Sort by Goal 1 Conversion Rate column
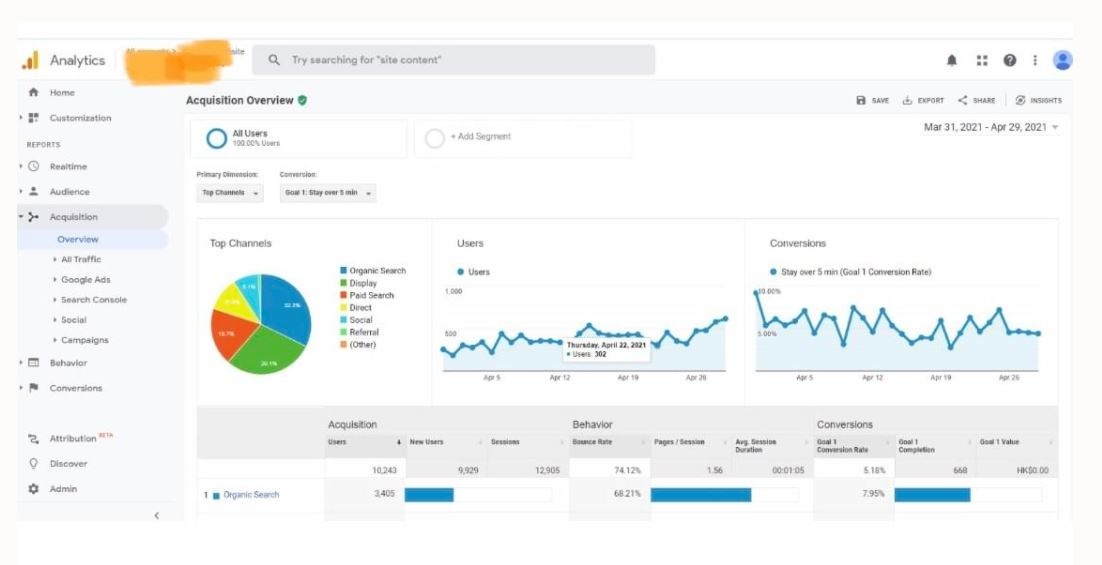This screenshot has width=1102, height=565. (x=853, y=446)
